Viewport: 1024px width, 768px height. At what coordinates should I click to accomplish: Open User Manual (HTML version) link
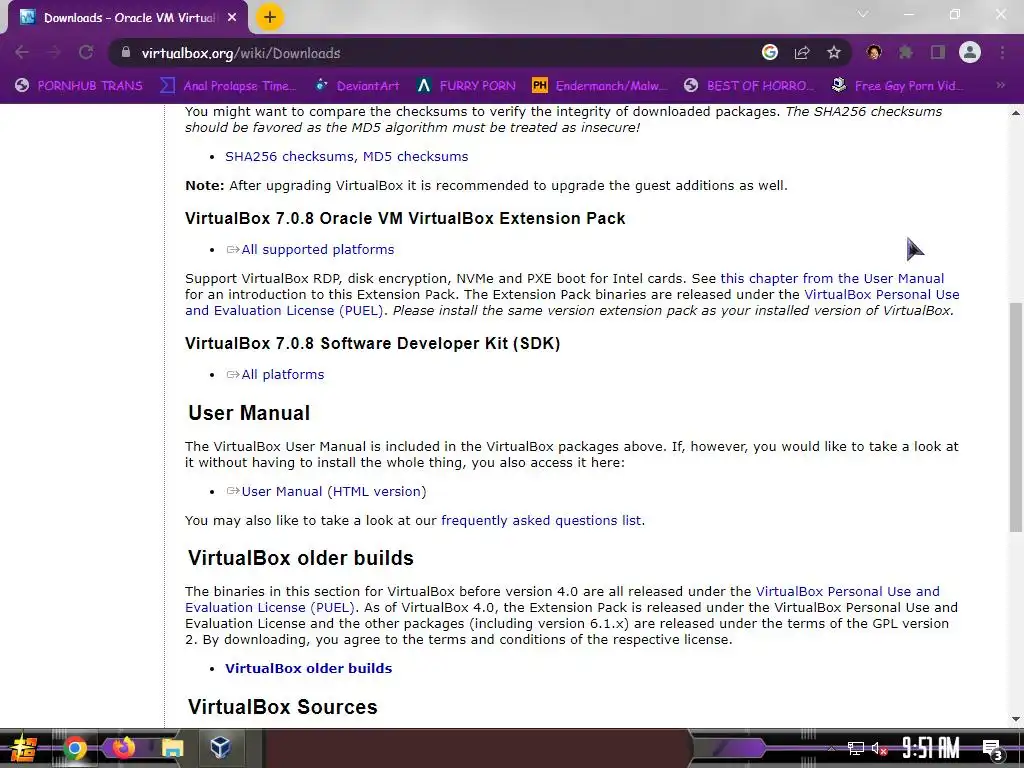pyautogui.click(x=326, y=492)
